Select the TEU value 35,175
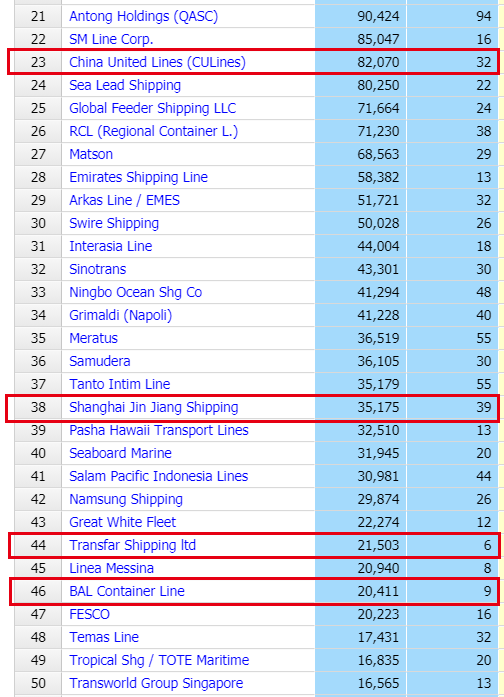Image resolution: width=504 pixels, height=697 pixels. 378,408
